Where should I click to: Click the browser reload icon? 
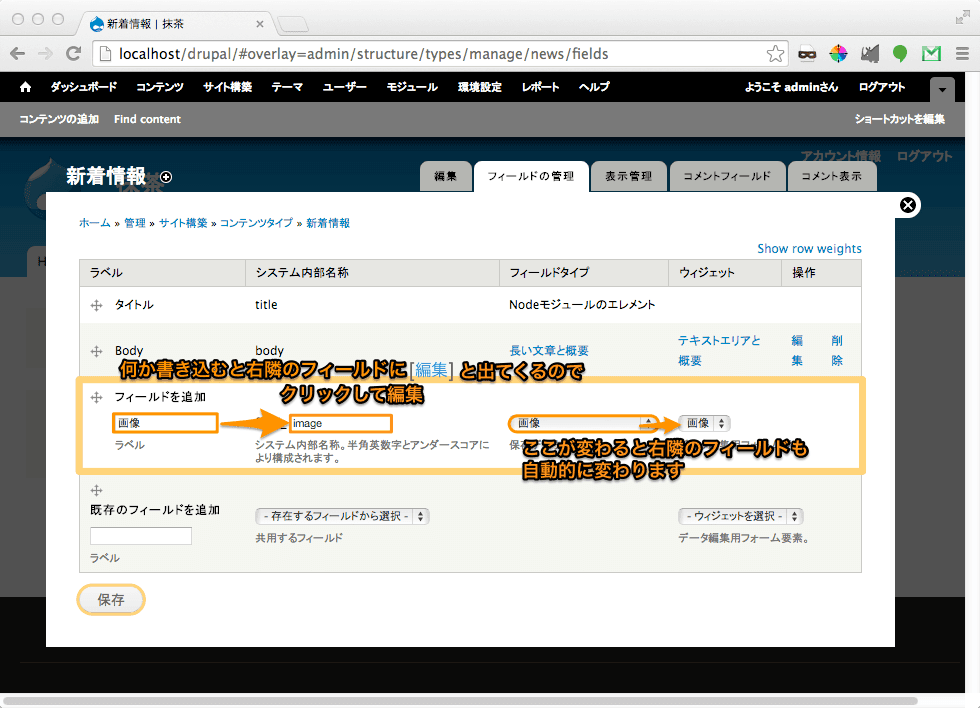coord(73,54)
